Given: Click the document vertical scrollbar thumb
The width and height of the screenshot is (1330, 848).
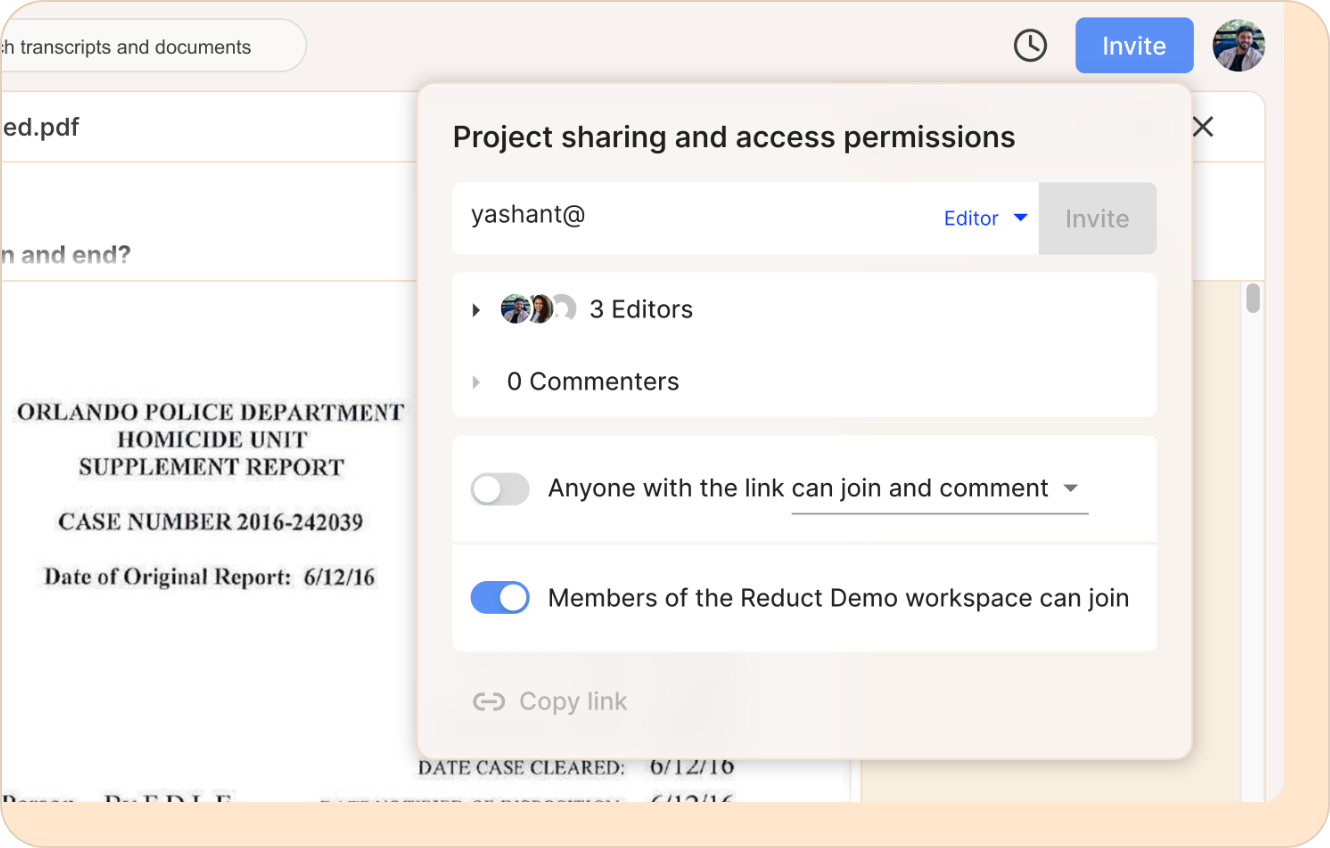Looking at the screenshot, I should coord(1252,299).
